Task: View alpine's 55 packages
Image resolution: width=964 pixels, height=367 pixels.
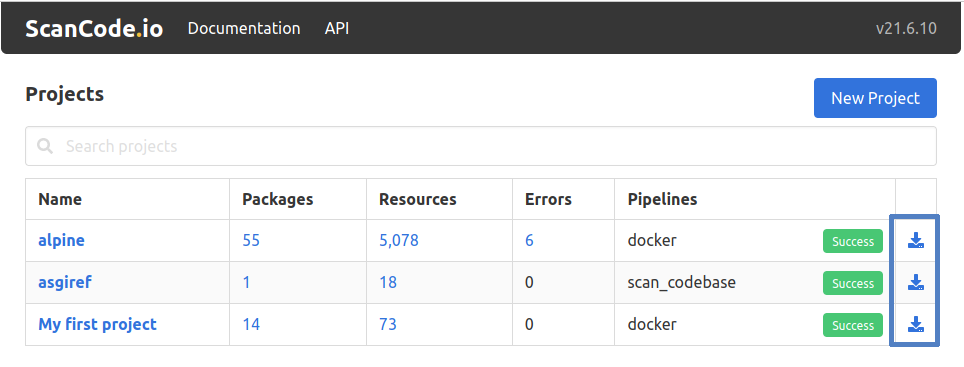Action: [251, 240]
